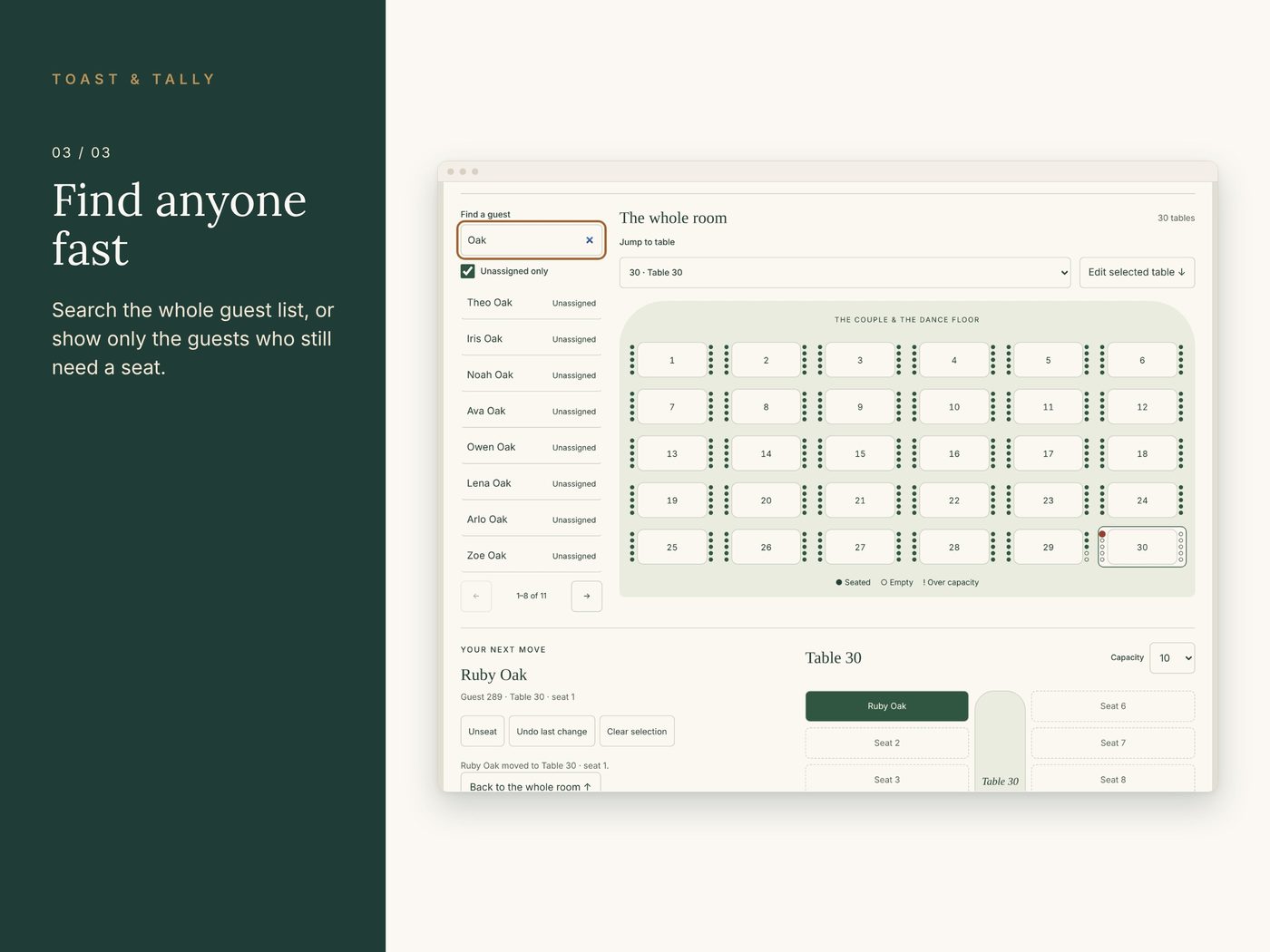
Task: Select table 9 on the room map
Action: click(x=860, y=407)
